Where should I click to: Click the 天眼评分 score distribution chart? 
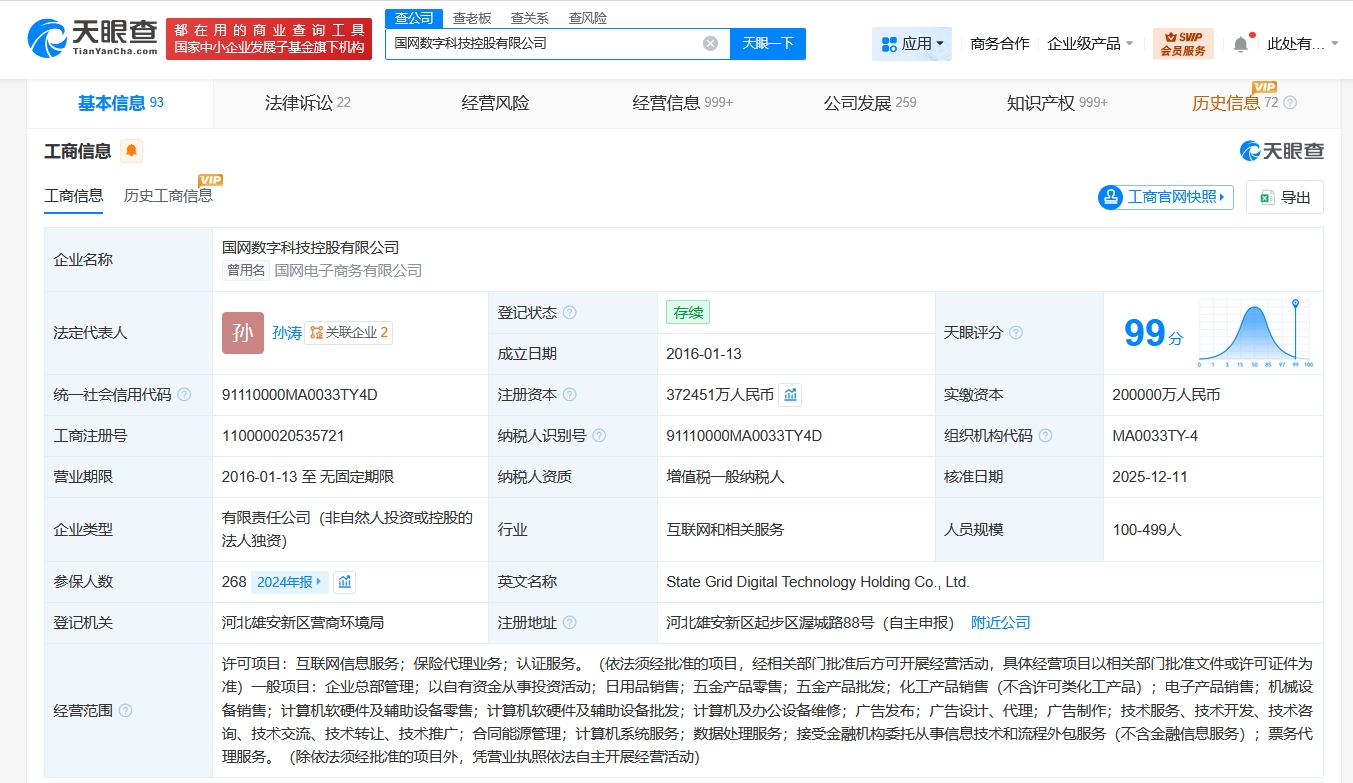pos(1254,333)
